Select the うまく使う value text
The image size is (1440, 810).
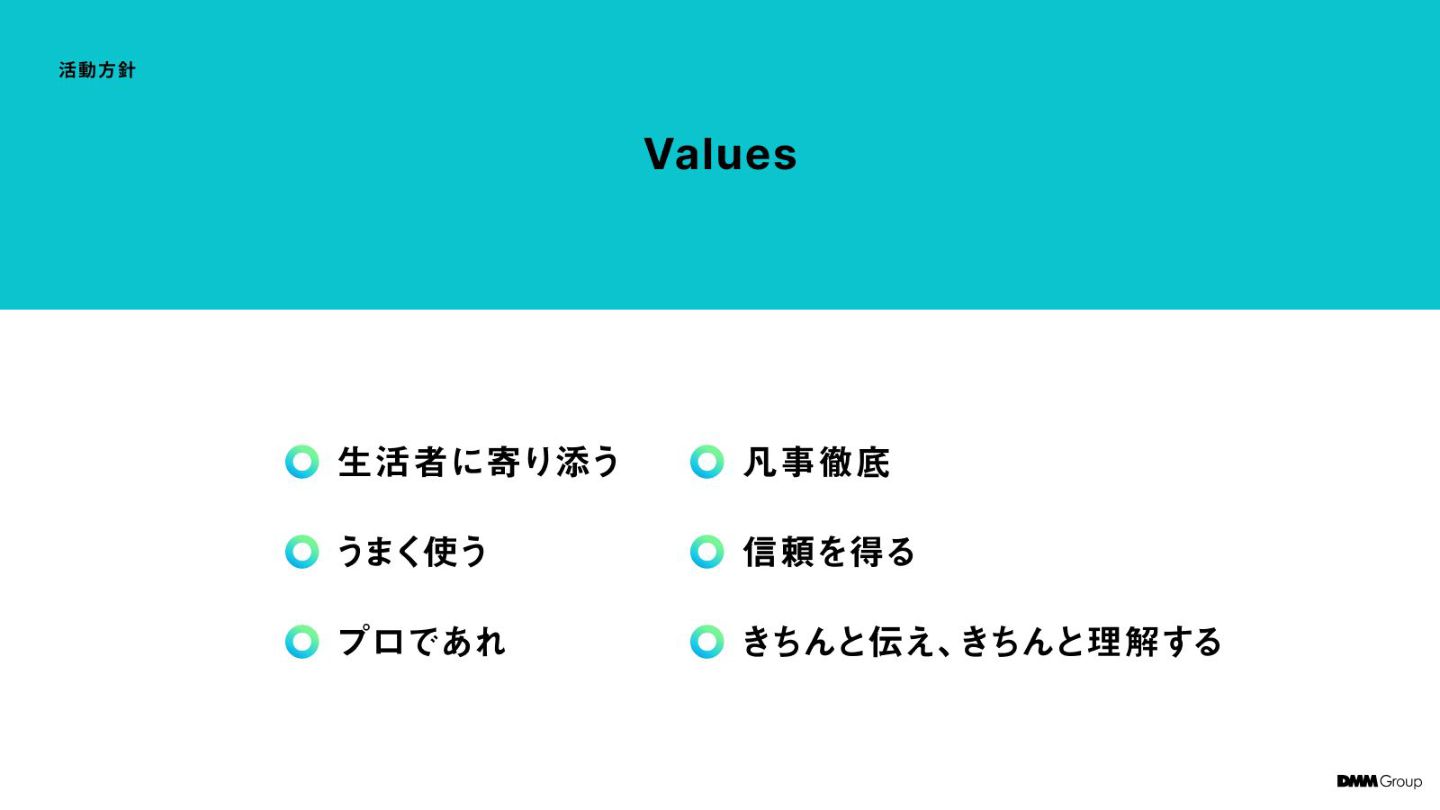pyautogui.click(x=413, y=551)
